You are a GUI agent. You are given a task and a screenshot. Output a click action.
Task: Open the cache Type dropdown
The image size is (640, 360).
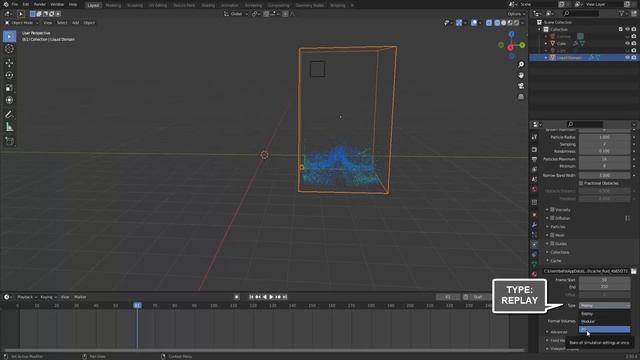[x=604, y=306]
